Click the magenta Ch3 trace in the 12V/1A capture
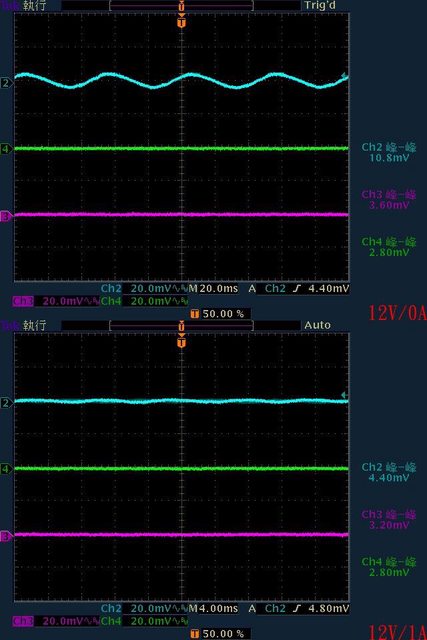The image size is (427, 640). click(182, 534)
